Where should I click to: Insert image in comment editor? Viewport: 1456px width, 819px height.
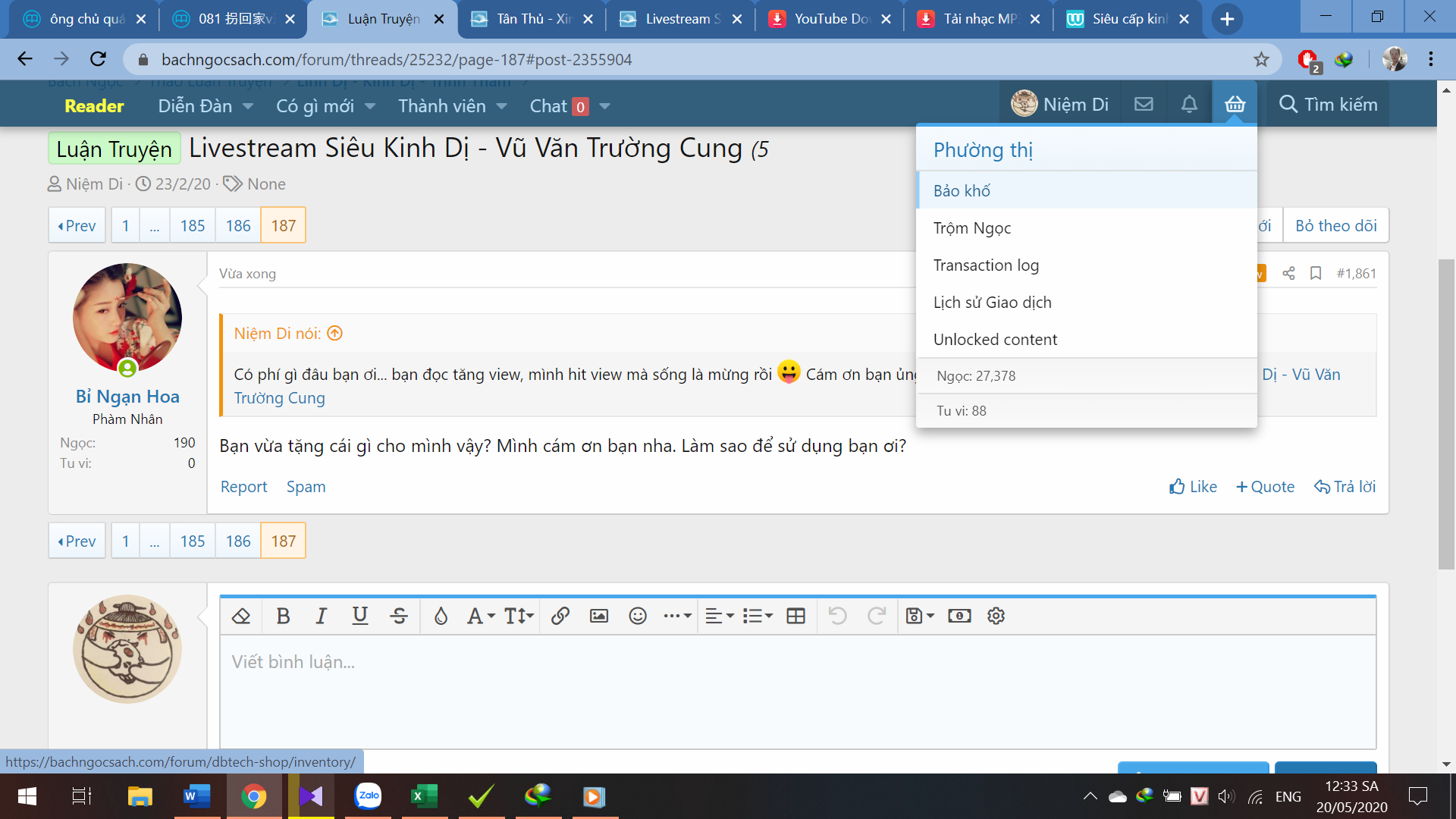599,616
